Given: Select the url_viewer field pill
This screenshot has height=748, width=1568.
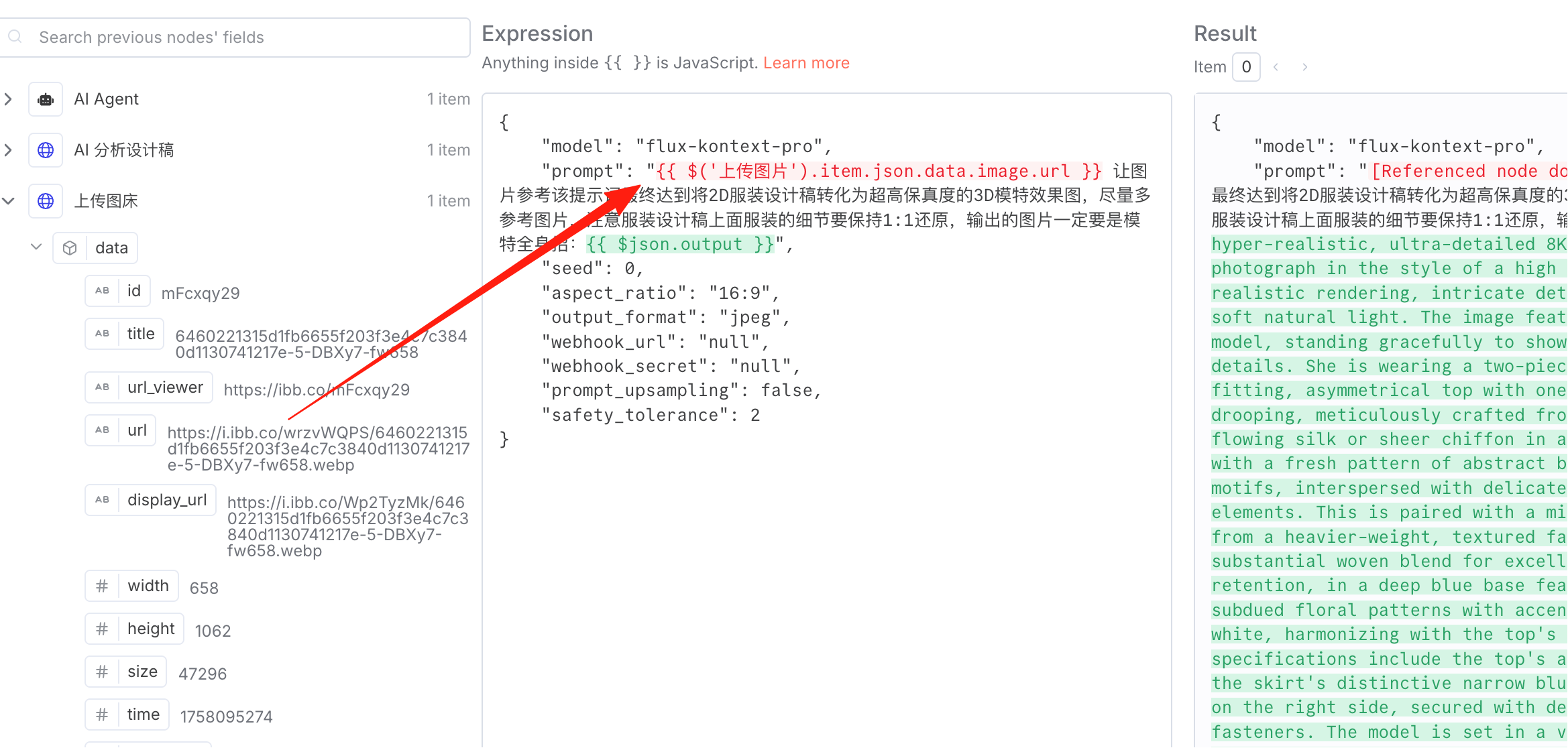Looking at the screenshot, I should pyautogui.click(x=149, y=387).
